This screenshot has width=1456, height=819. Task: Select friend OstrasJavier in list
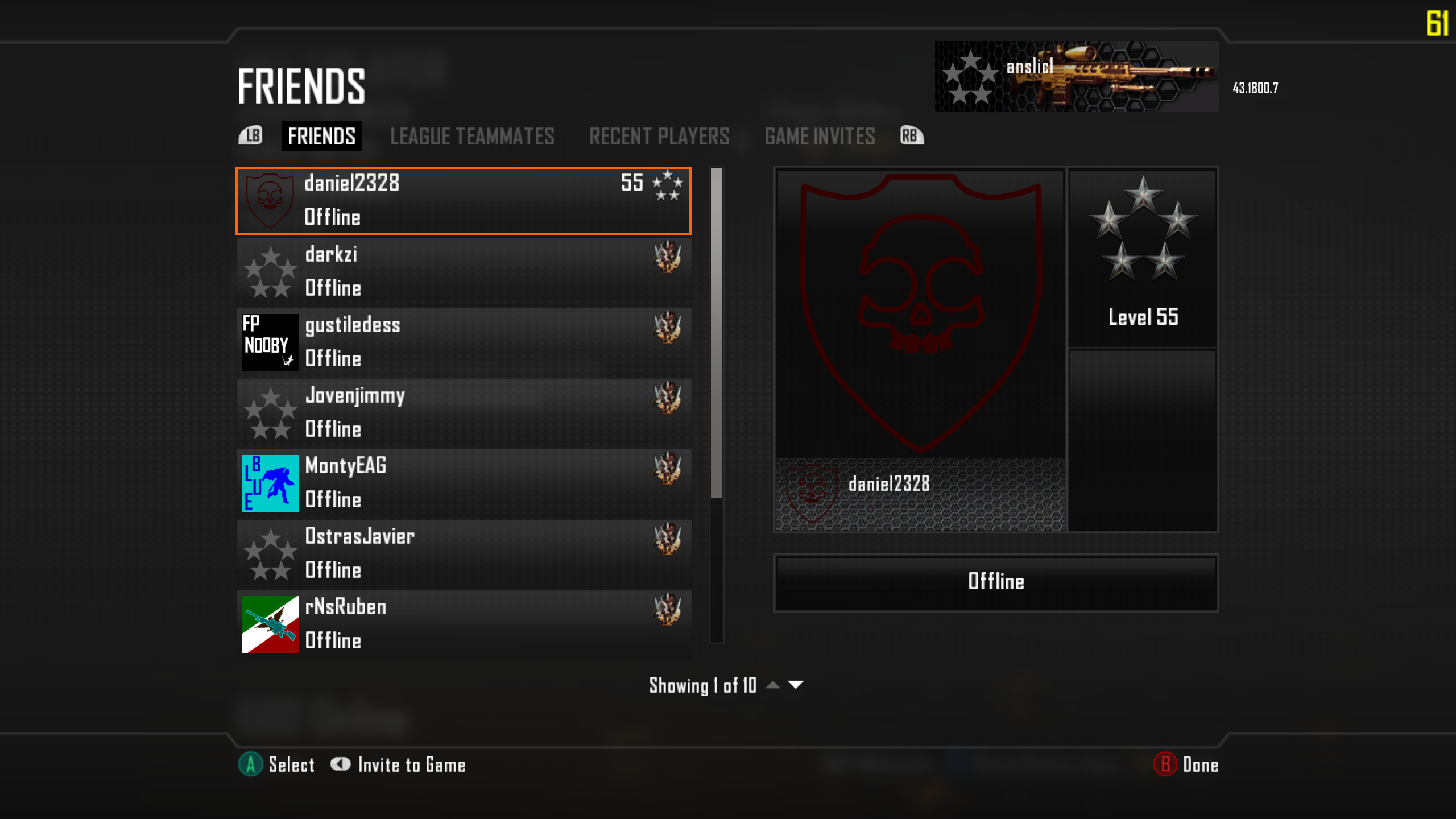tap(464, 553)
